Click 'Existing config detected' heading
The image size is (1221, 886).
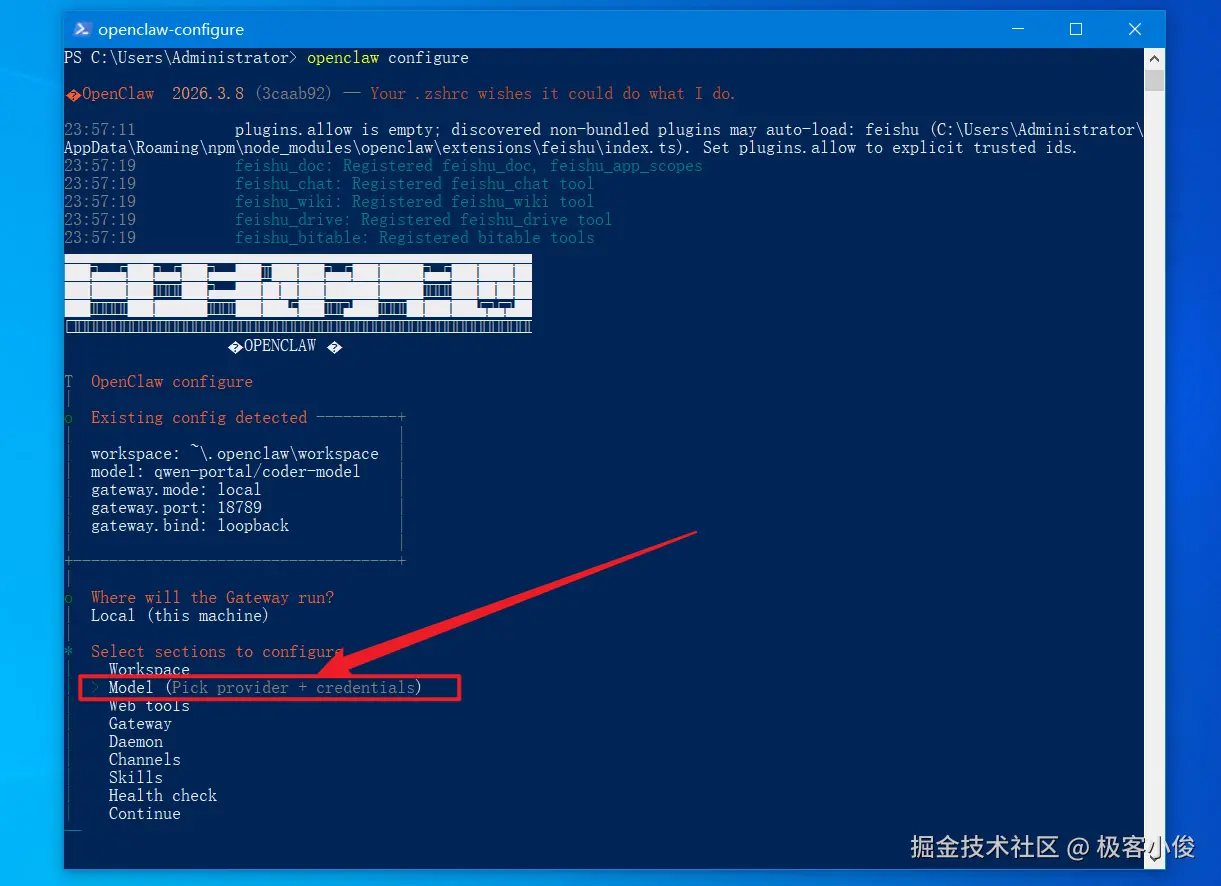pos(199,417)
